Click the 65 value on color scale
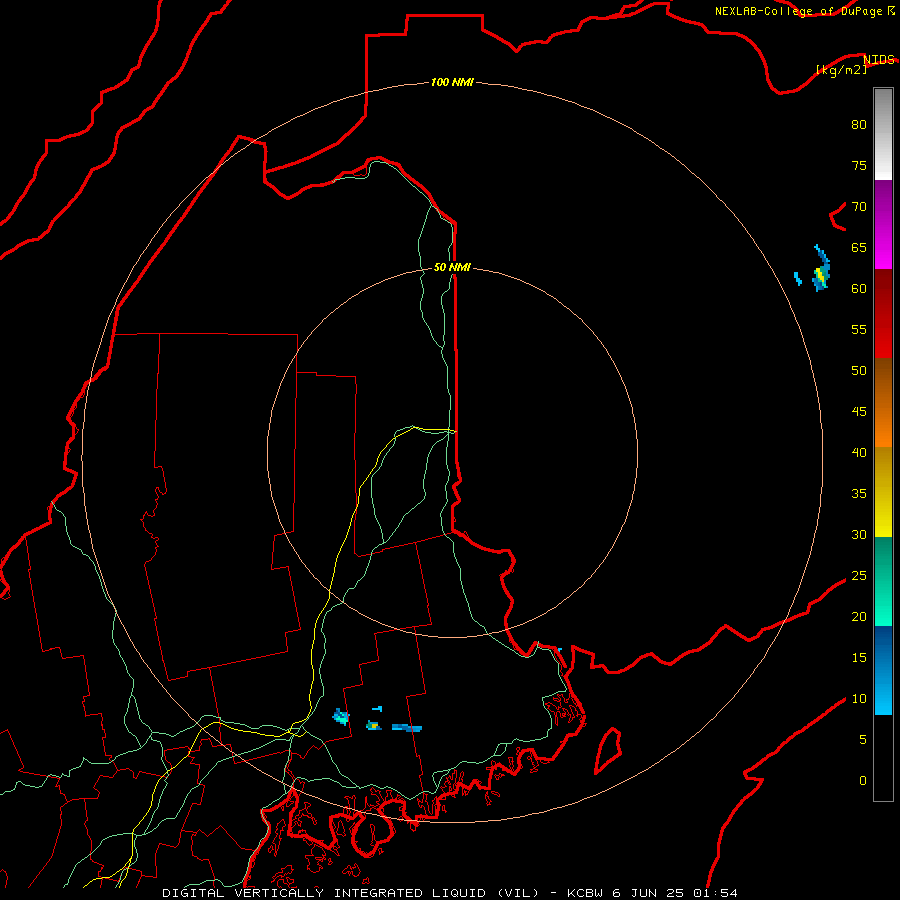This screenshot has width=900, height=900. 859,247
